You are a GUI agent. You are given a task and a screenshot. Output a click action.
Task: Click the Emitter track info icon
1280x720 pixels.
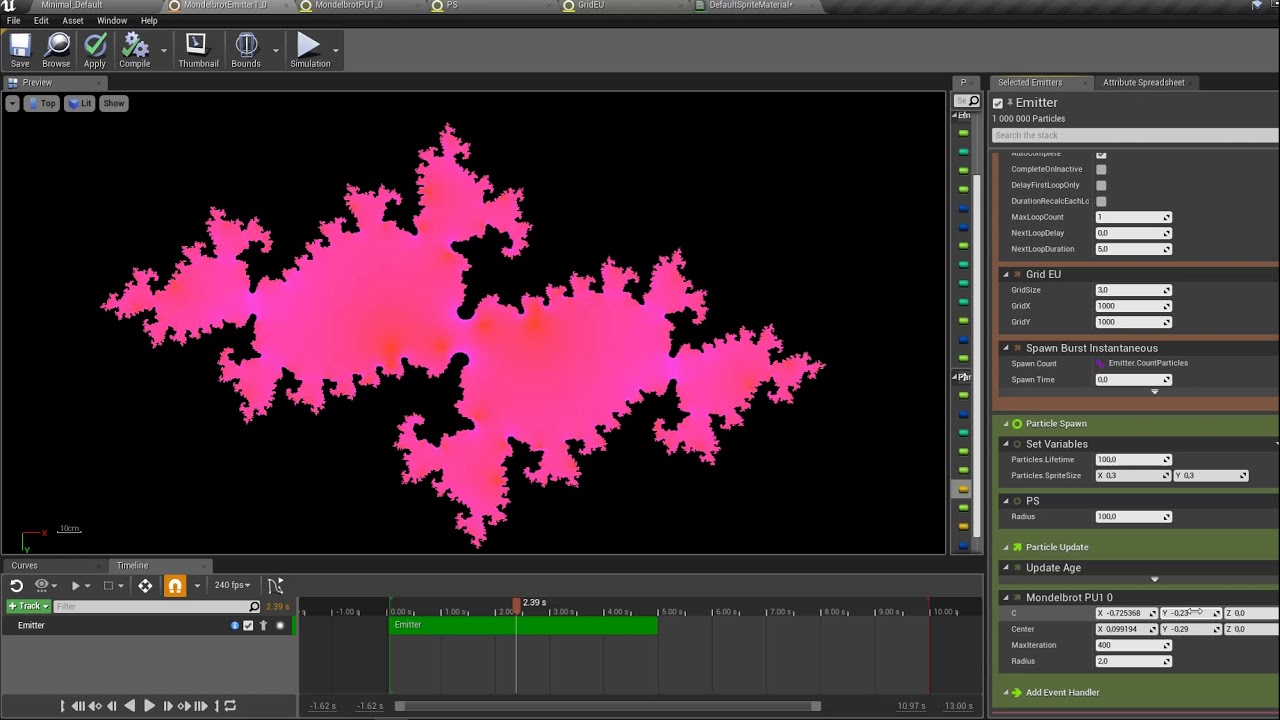(235, 626)
